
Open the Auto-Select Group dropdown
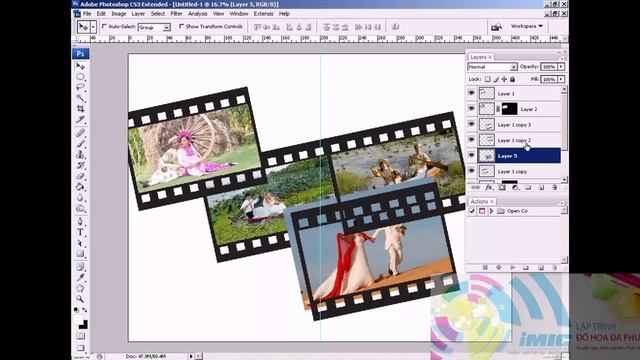pyautogui.click(x=167, y=27)
